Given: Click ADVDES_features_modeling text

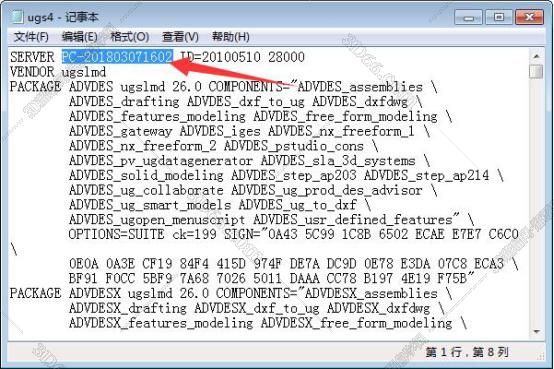Looking at the screenshot, I should click(157, 116).
